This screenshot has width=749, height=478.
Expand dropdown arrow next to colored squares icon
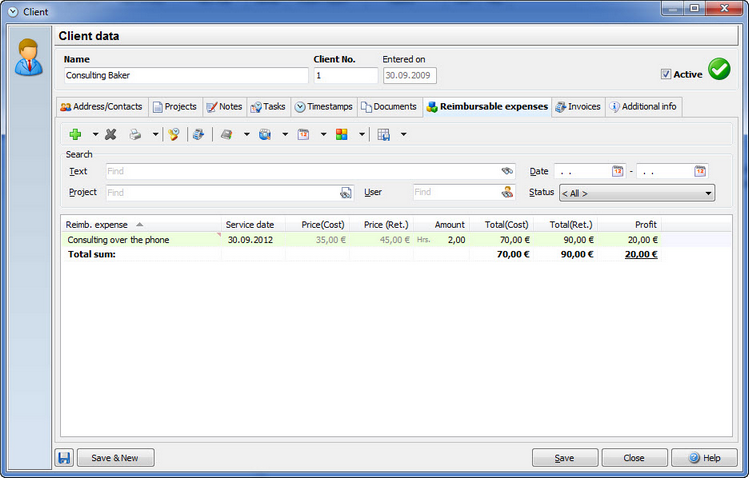(362, 135)
